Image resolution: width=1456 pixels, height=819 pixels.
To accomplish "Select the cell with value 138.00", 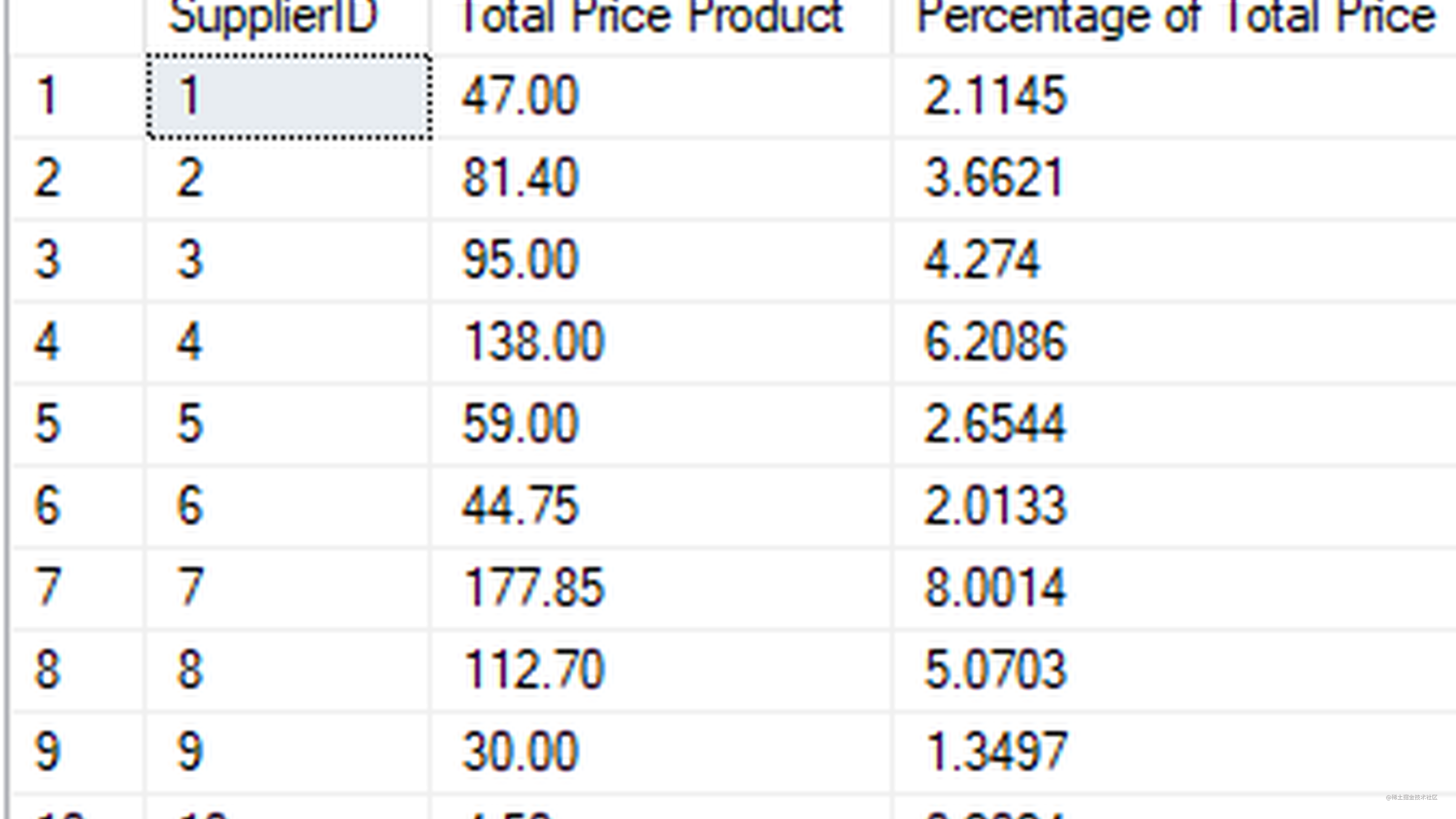I will 661,342.
